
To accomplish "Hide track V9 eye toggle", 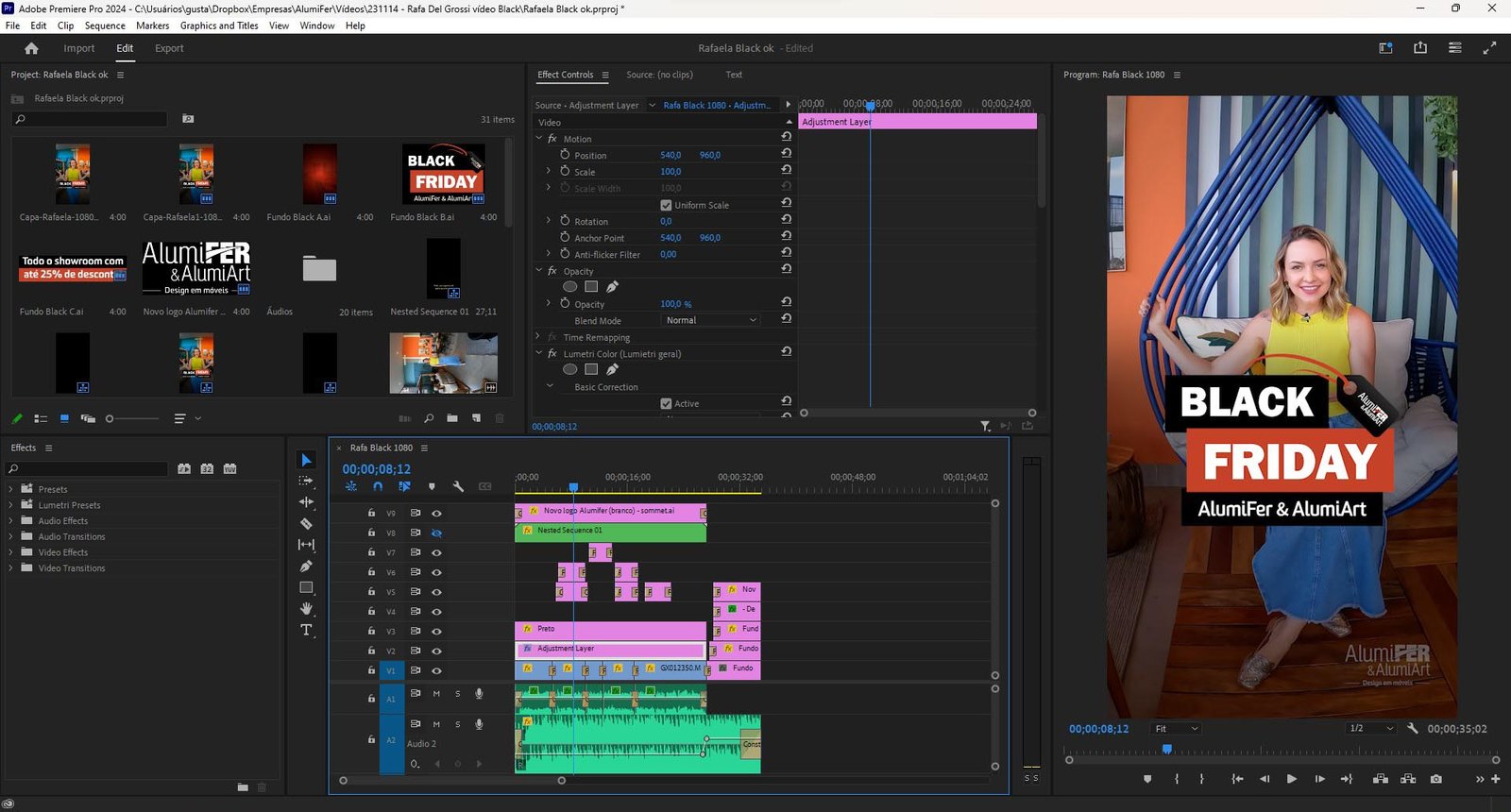I will pyautogui.click(x=436, y=514).
